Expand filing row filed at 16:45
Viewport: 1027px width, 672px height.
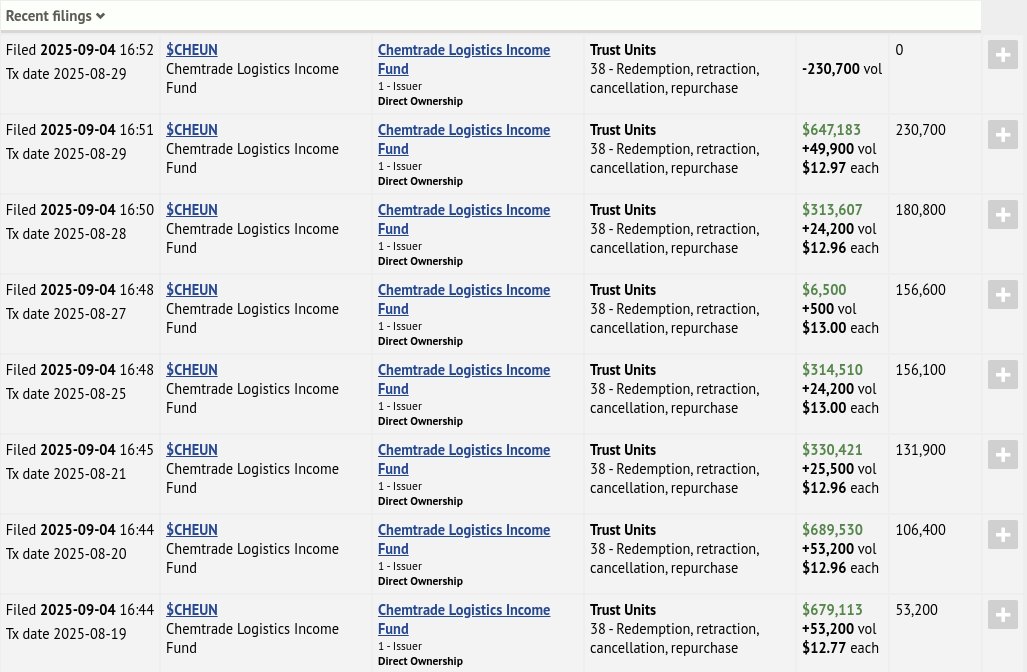pos(1003,455)
